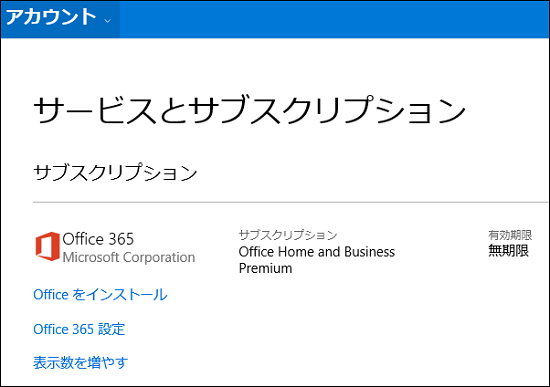Select the large サブスクリプション section heading

115,173
